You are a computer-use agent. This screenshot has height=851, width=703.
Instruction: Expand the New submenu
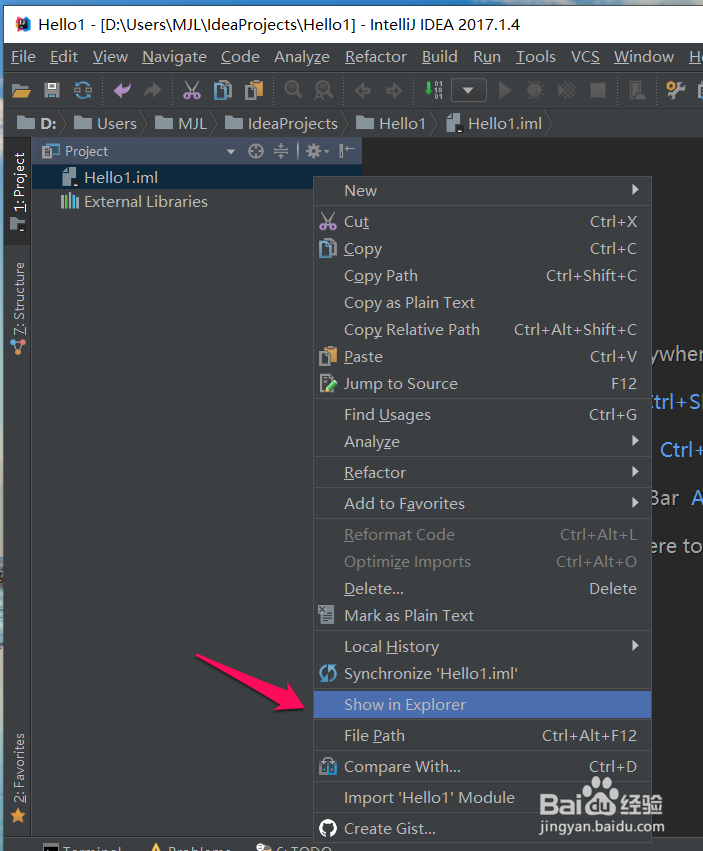(x=482, y=190)
